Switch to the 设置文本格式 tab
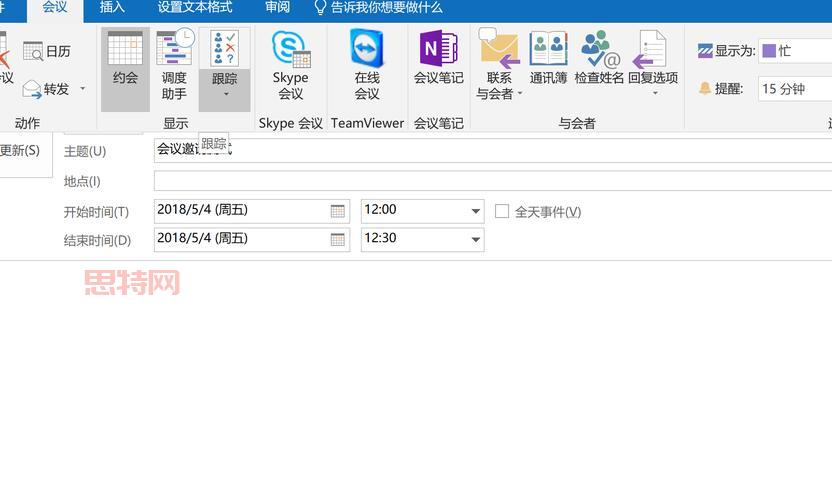Screen dimensions: 832x500 195,8
